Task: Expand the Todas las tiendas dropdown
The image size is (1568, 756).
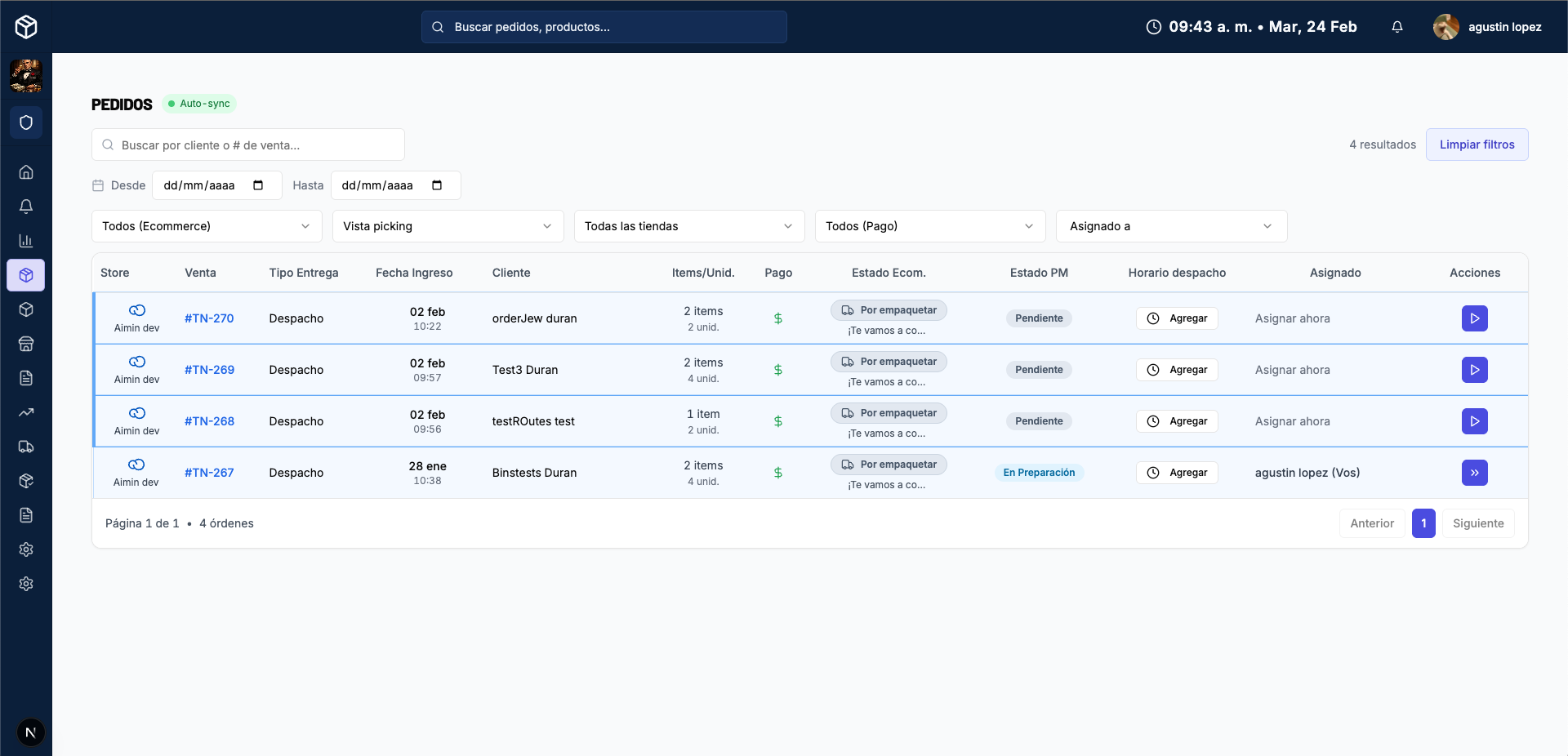Action: click(x=688, y=226)
